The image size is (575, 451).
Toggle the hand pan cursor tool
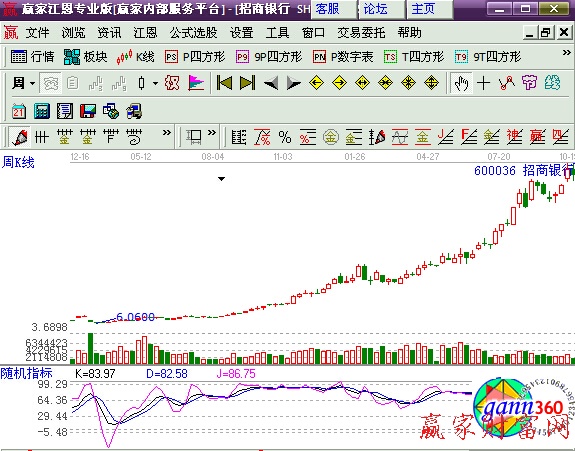coord(461,83)
